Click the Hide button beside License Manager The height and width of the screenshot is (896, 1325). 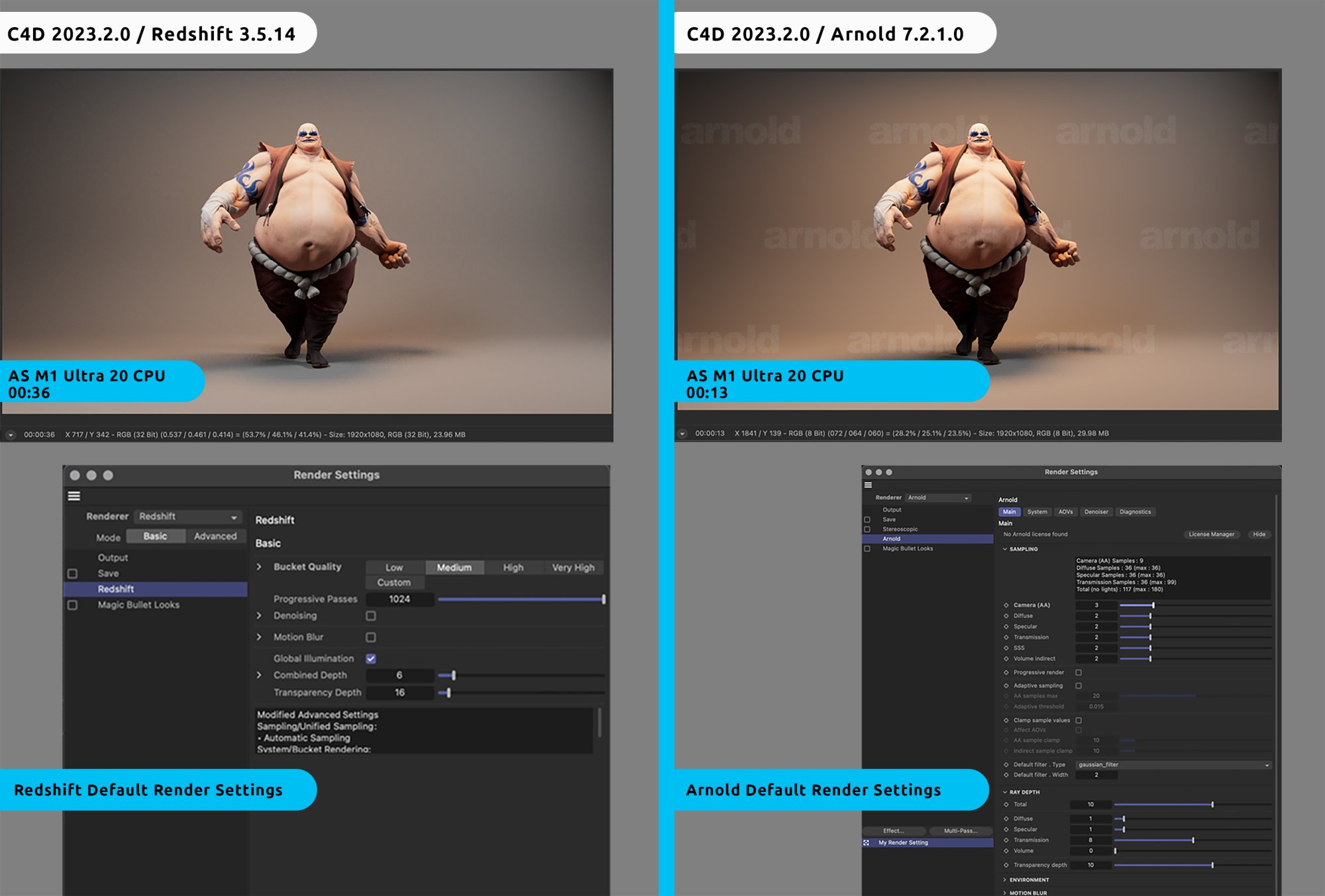pyautogui.click(x=1259, y=534)
